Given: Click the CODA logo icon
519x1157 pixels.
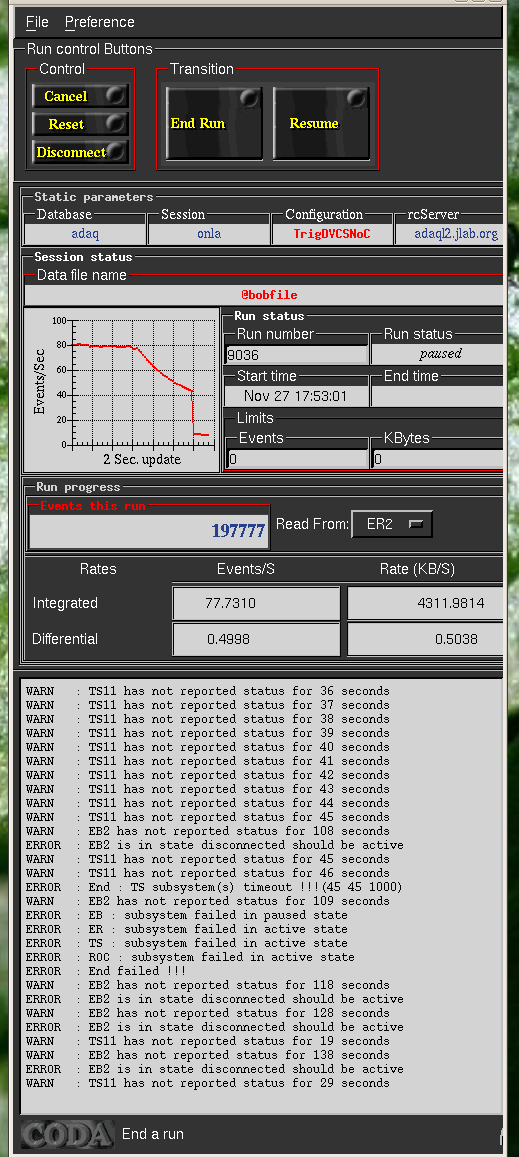Looking at the screenshot, I should (67, 1134).
